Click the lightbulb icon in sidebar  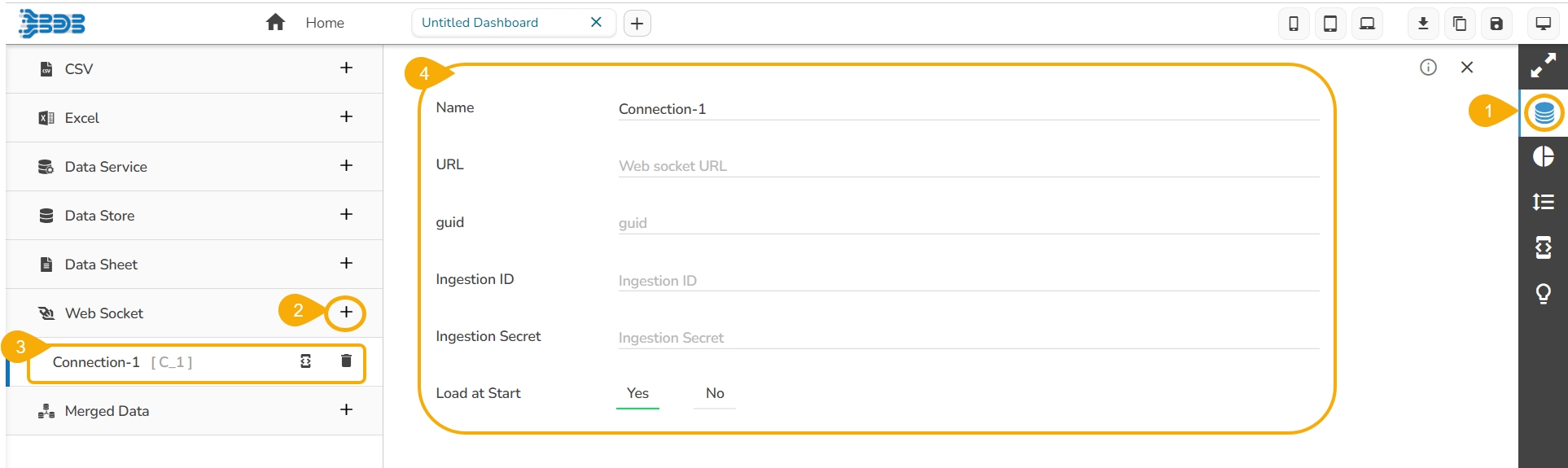(x=1544, y=293)
